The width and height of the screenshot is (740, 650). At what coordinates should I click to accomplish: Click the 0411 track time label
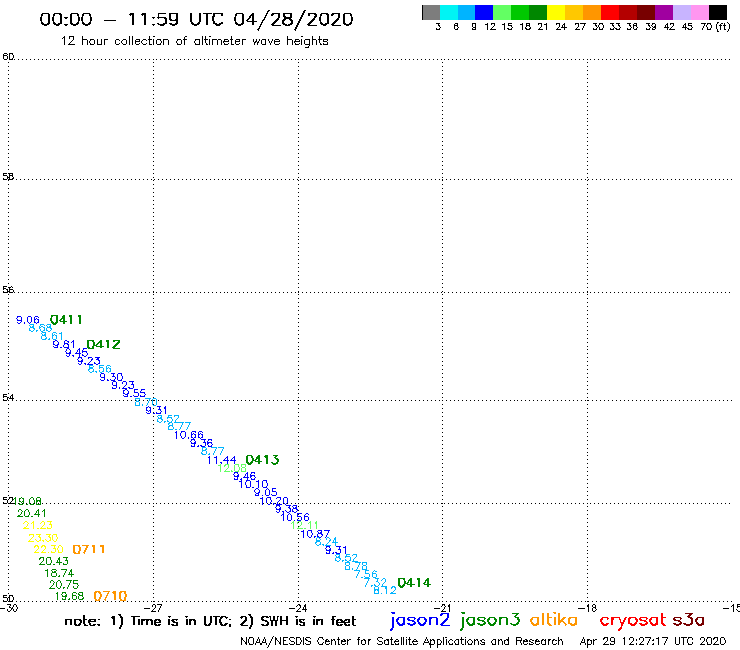(66, 320)
